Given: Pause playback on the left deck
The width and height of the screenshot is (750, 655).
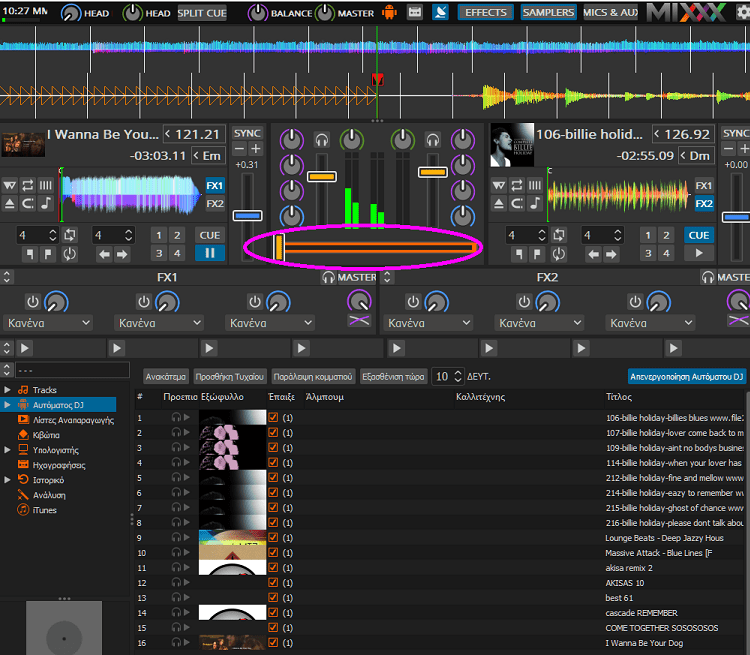Looking at the screenshot, I should (x=210, y=253).
